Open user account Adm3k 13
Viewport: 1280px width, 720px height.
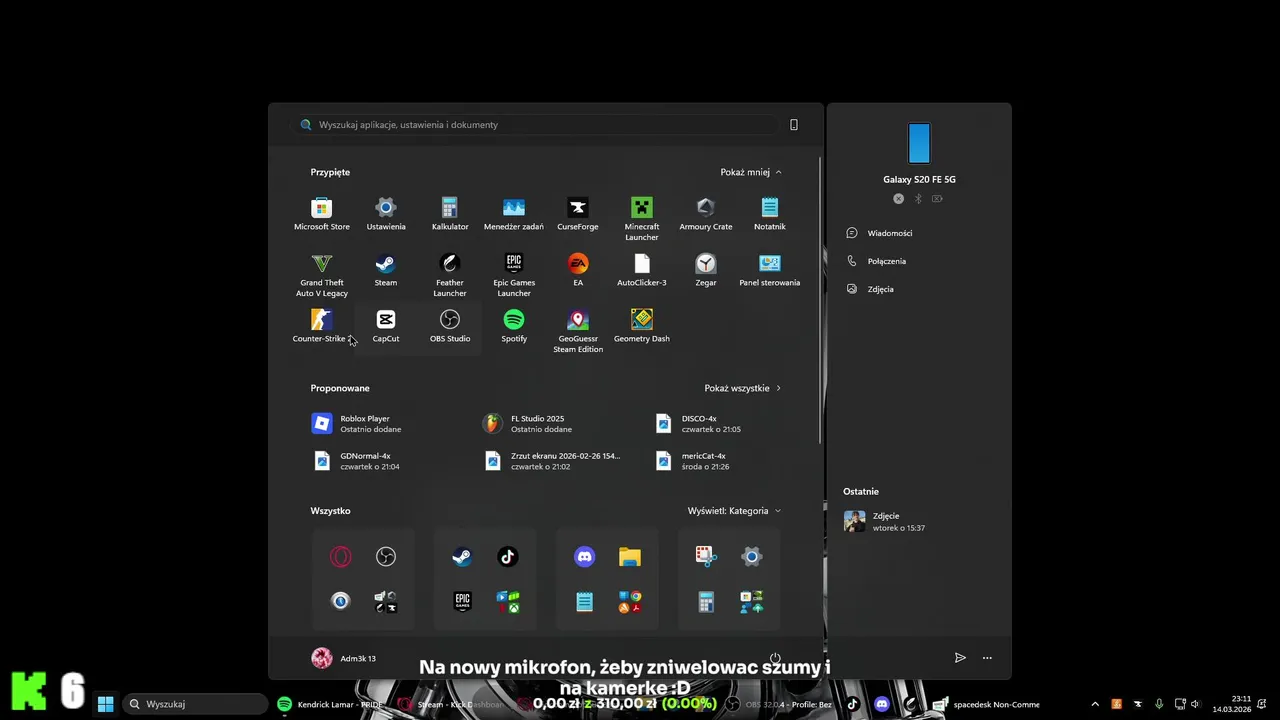(x=344, y=658)
